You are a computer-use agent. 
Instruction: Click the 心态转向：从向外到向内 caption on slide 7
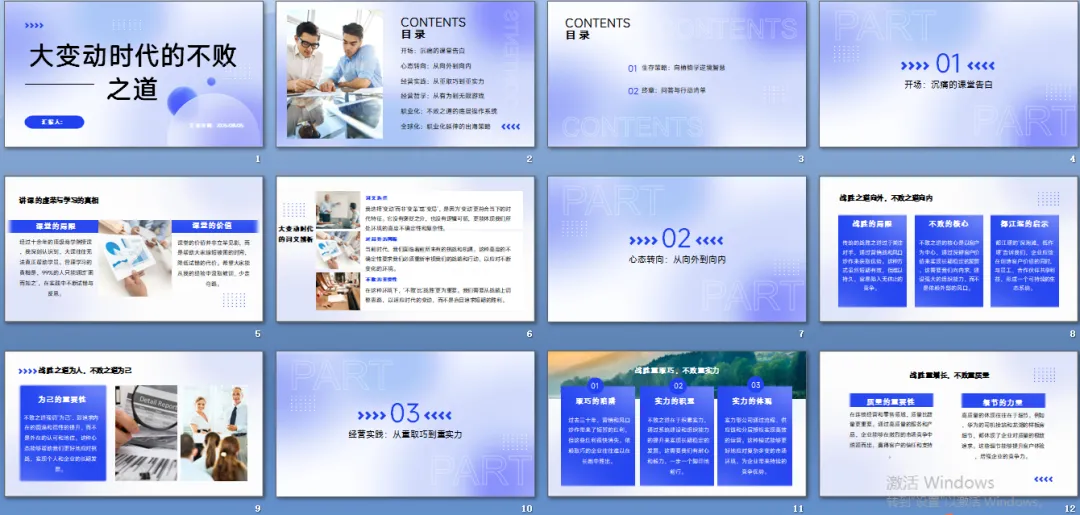pyautogui.click(x=677, y=260)
